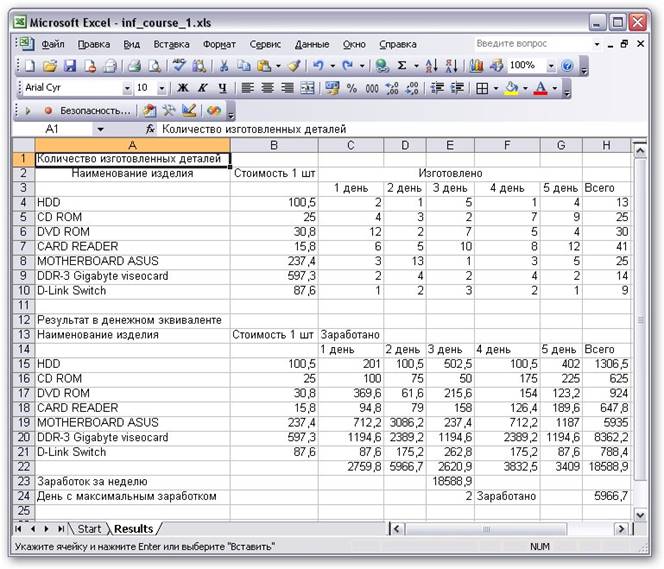
Task: Click the Безопасность... button
Action: [x=95, y=110]
